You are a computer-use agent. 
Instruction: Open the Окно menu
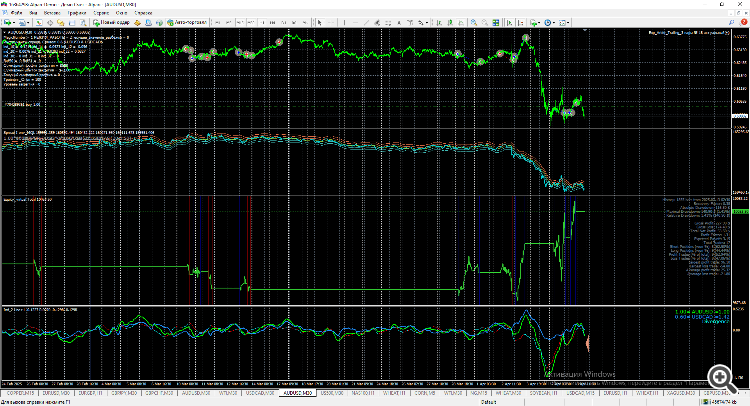point(121,13)
